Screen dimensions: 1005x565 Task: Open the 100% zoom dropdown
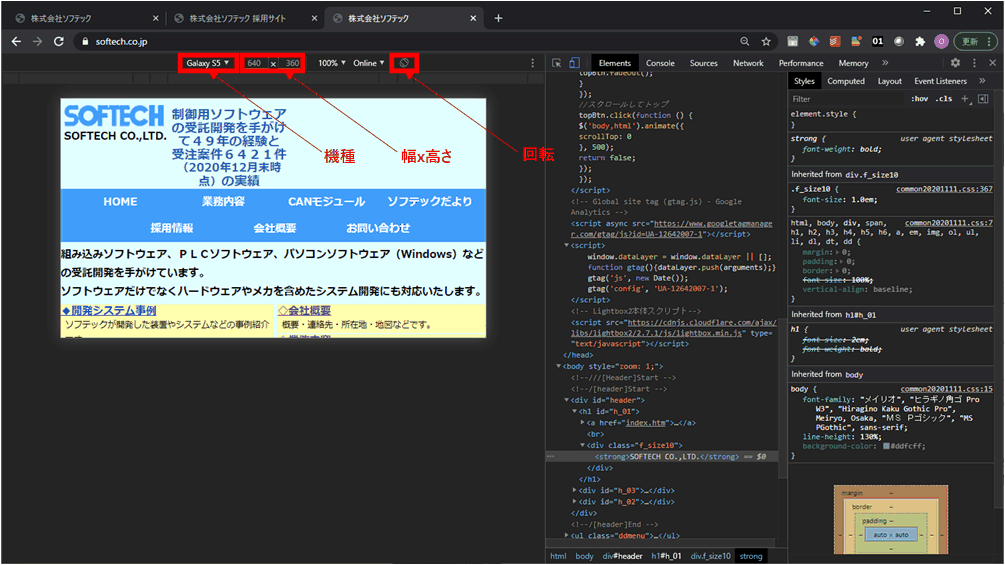point(331,63)
